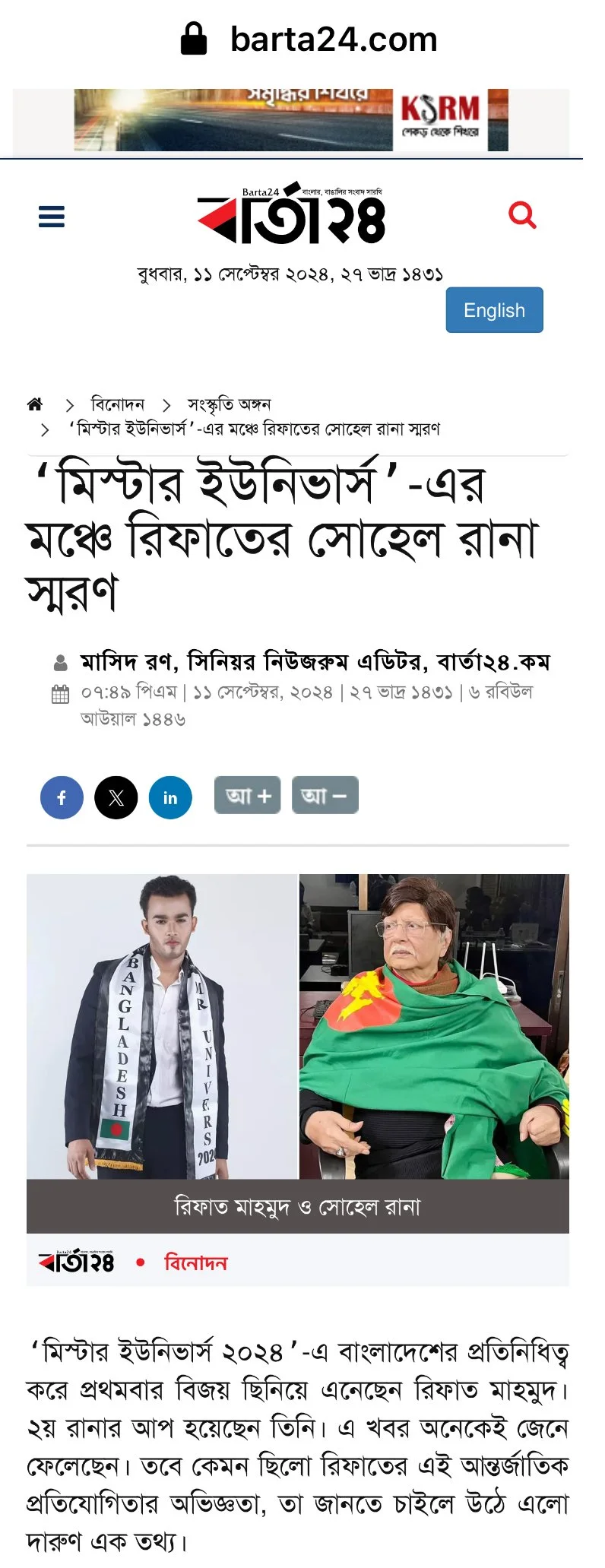Image resolution: width=605 pixels, height=1568 pixels.
Task: Increase font size with আ + button
Action: pyautogui.click(x=248, y=795)
